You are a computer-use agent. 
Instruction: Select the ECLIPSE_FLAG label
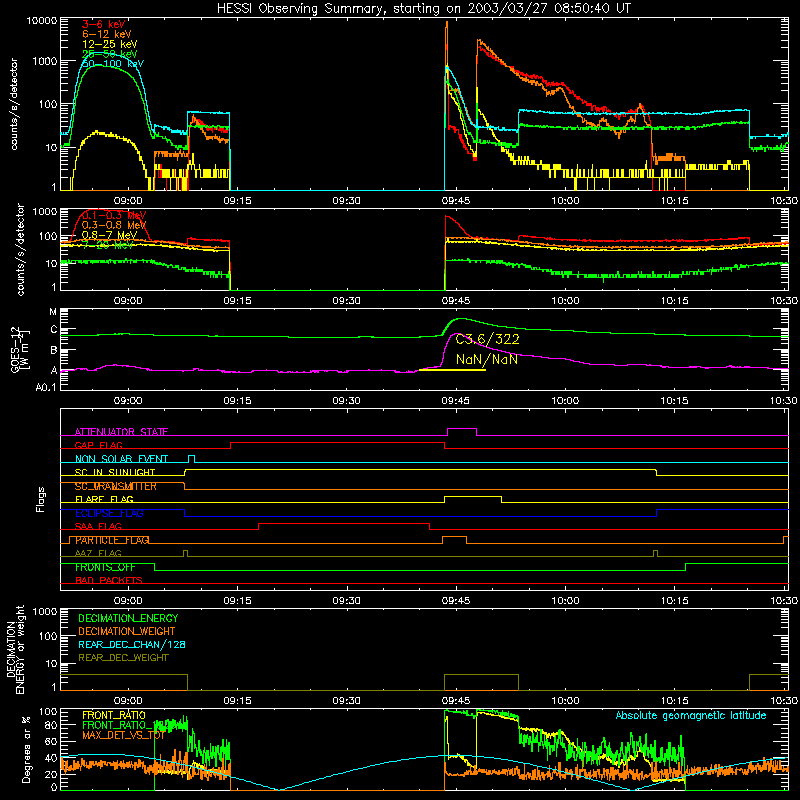tap(109, 513)
